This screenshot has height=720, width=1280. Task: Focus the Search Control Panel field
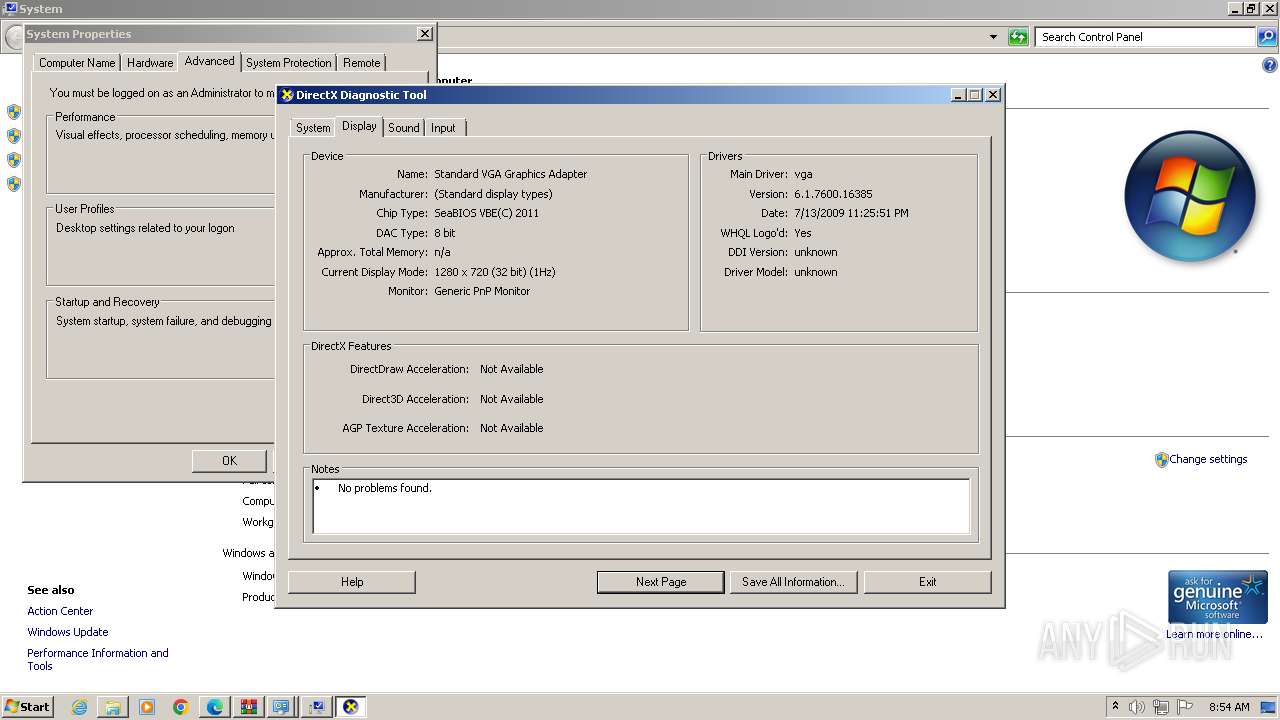click(1145, 37)
